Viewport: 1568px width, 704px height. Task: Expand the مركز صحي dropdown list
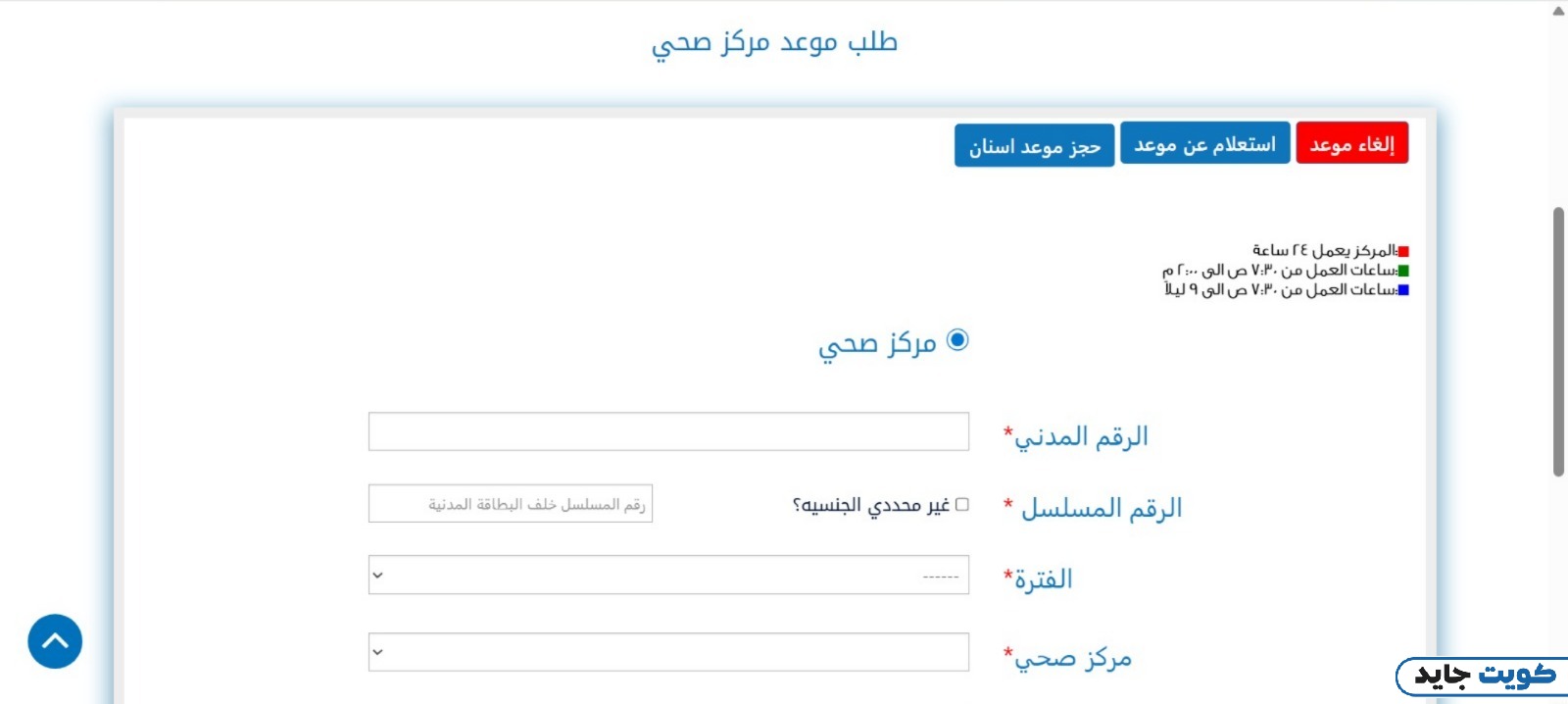pyautogui.click(x=668, y=652)
